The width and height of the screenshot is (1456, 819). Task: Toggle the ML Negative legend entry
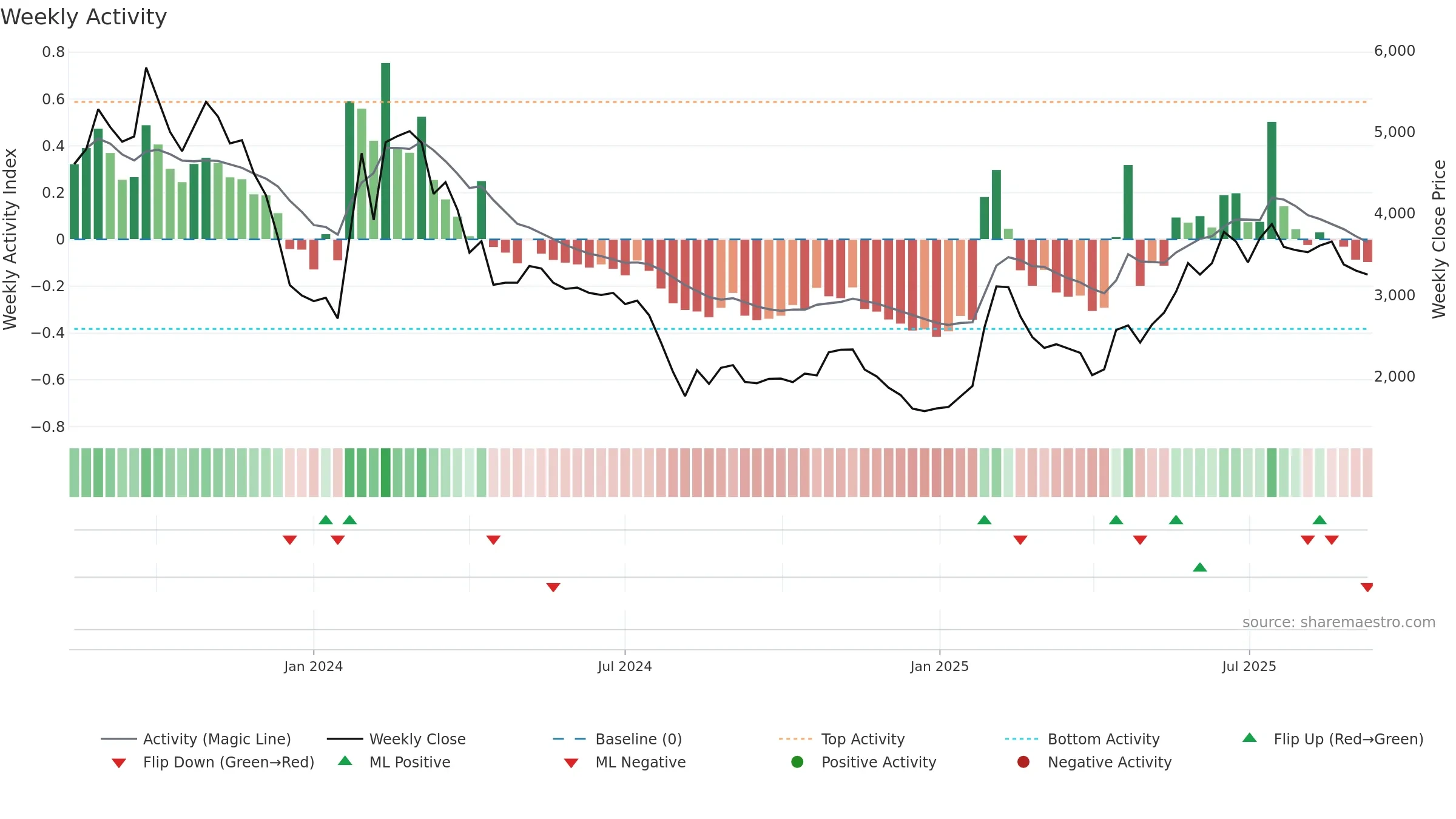click(625, 762)
